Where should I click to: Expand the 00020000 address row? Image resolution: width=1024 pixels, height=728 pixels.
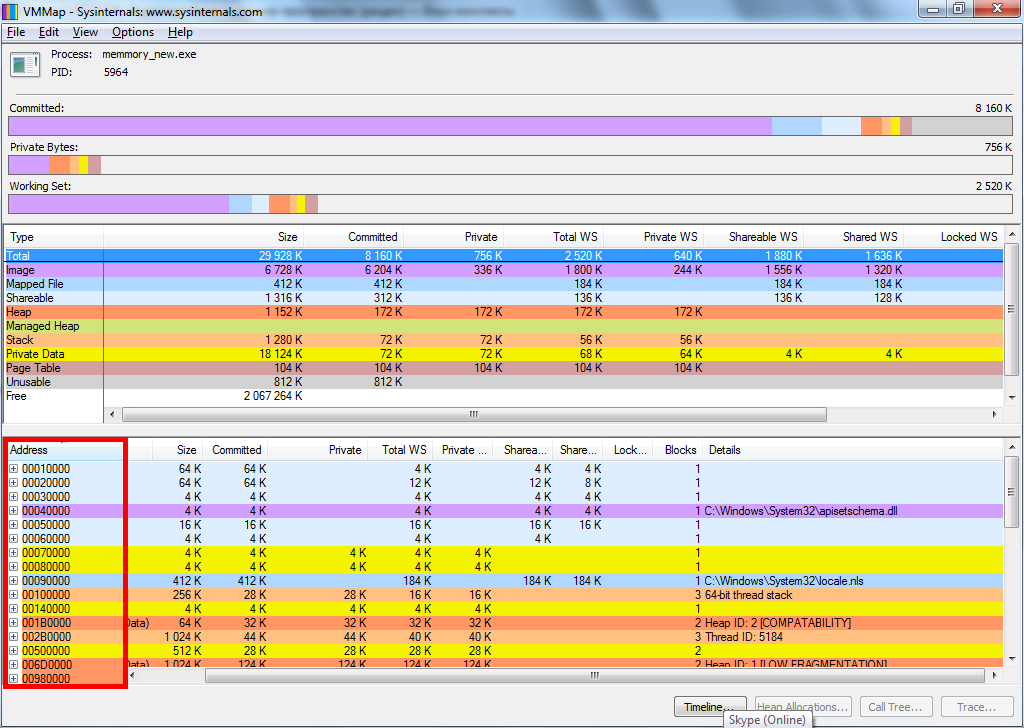[13, 483]
